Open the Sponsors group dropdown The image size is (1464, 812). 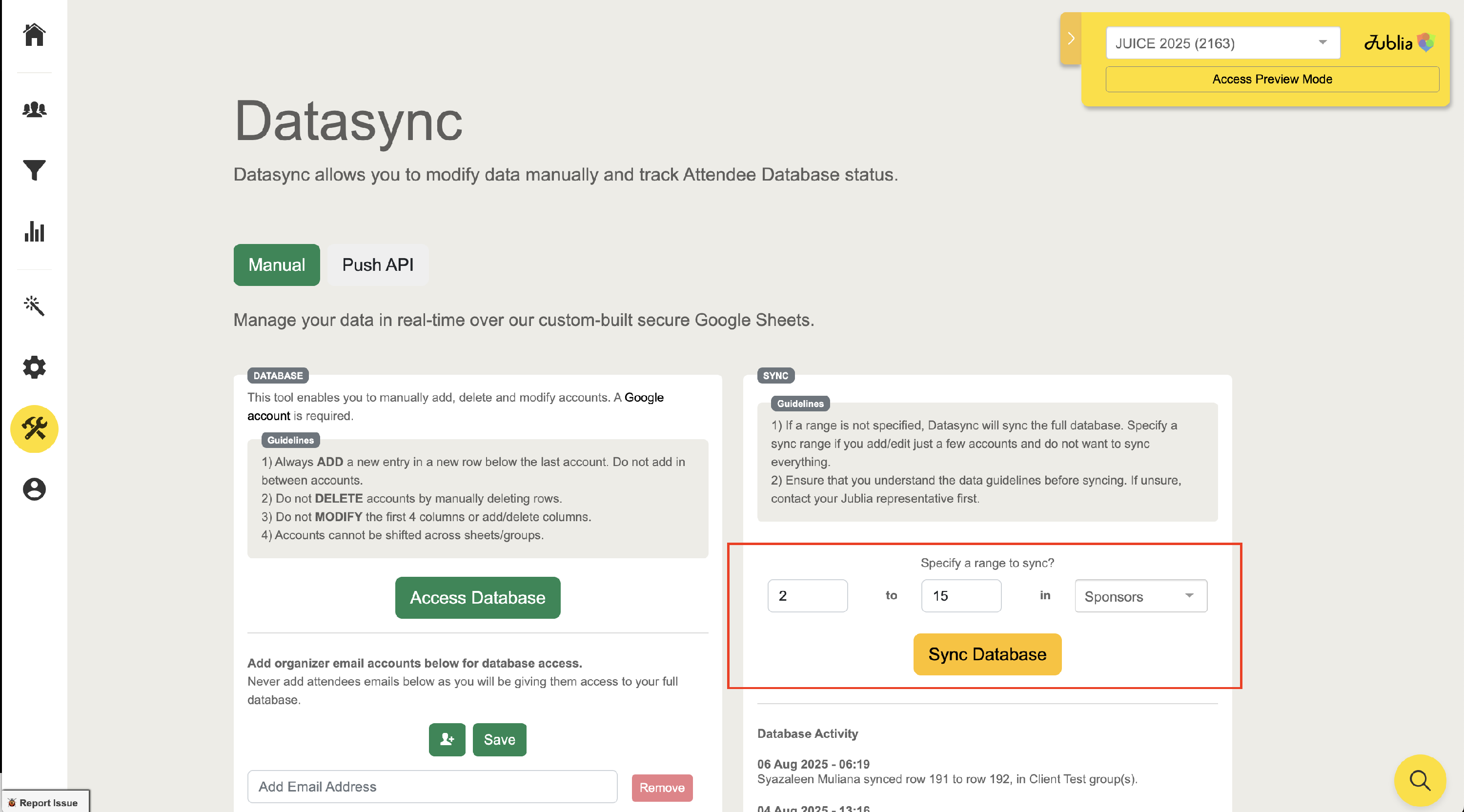1140,596
